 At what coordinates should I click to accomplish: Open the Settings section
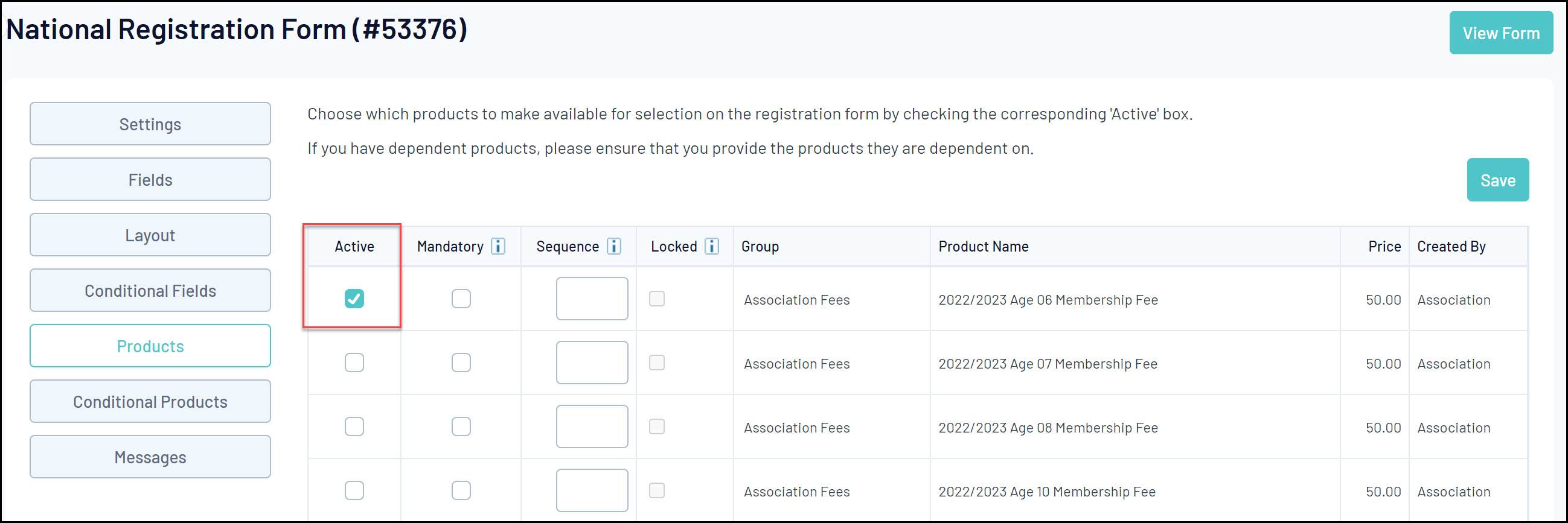[150, 124]
